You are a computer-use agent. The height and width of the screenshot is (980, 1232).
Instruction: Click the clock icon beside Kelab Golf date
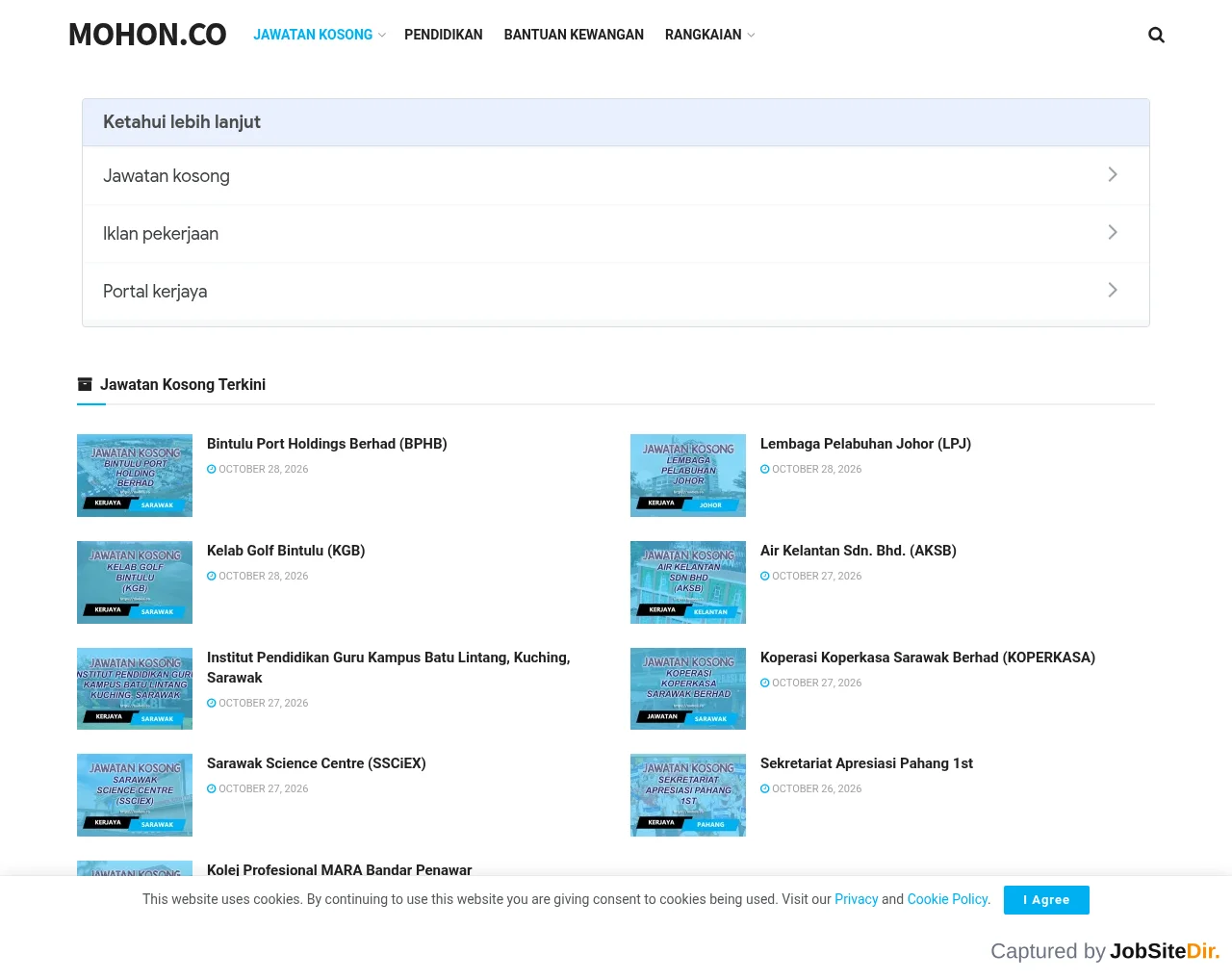pos(212,577)
